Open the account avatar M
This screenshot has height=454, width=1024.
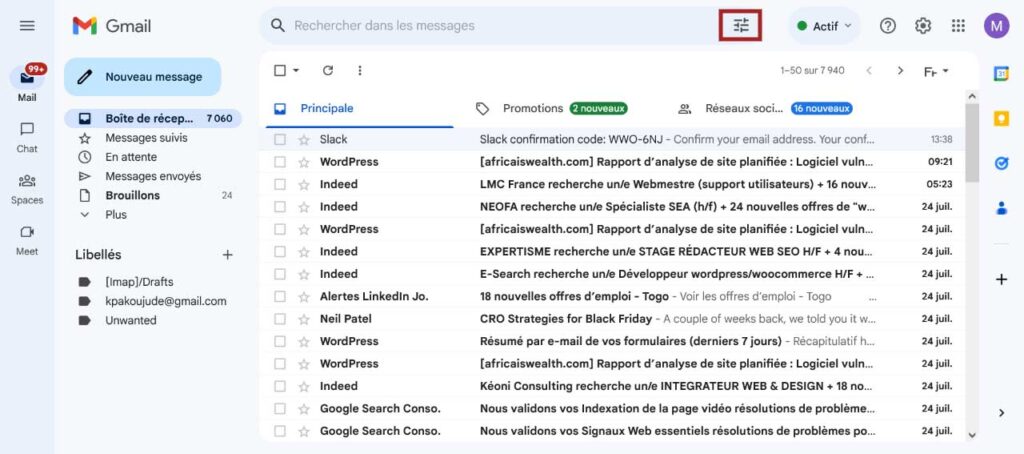point(997,26)
